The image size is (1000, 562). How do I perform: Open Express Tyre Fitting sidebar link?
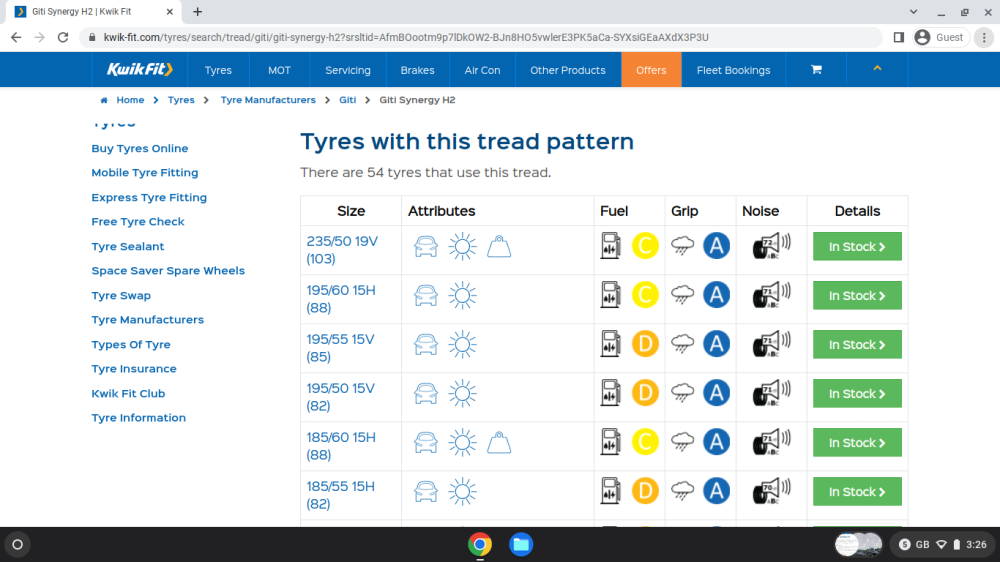click(x=149, y=197)
